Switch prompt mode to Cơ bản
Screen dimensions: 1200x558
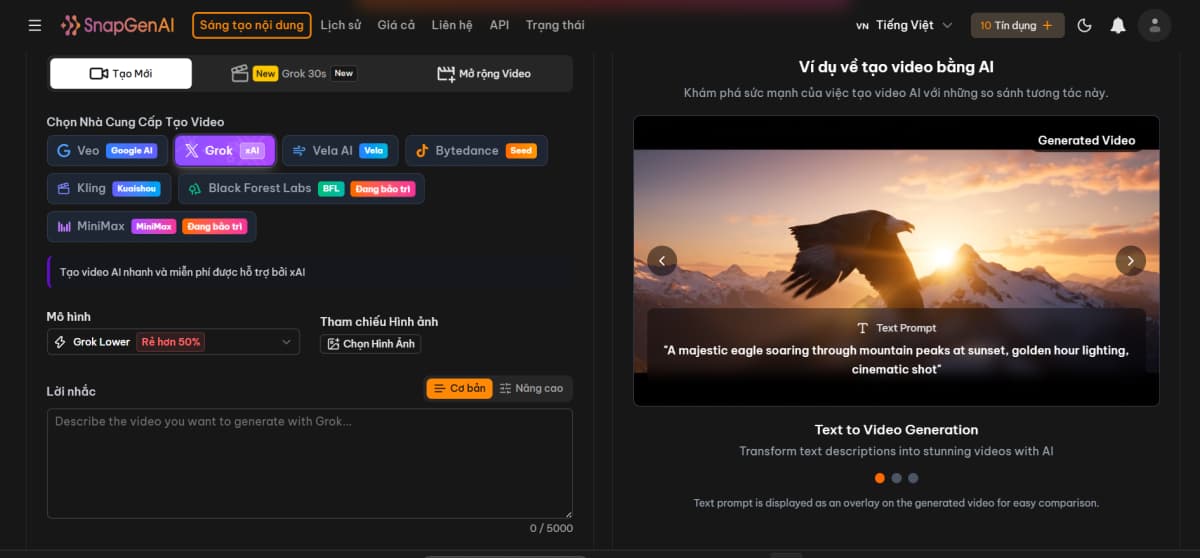459,388
